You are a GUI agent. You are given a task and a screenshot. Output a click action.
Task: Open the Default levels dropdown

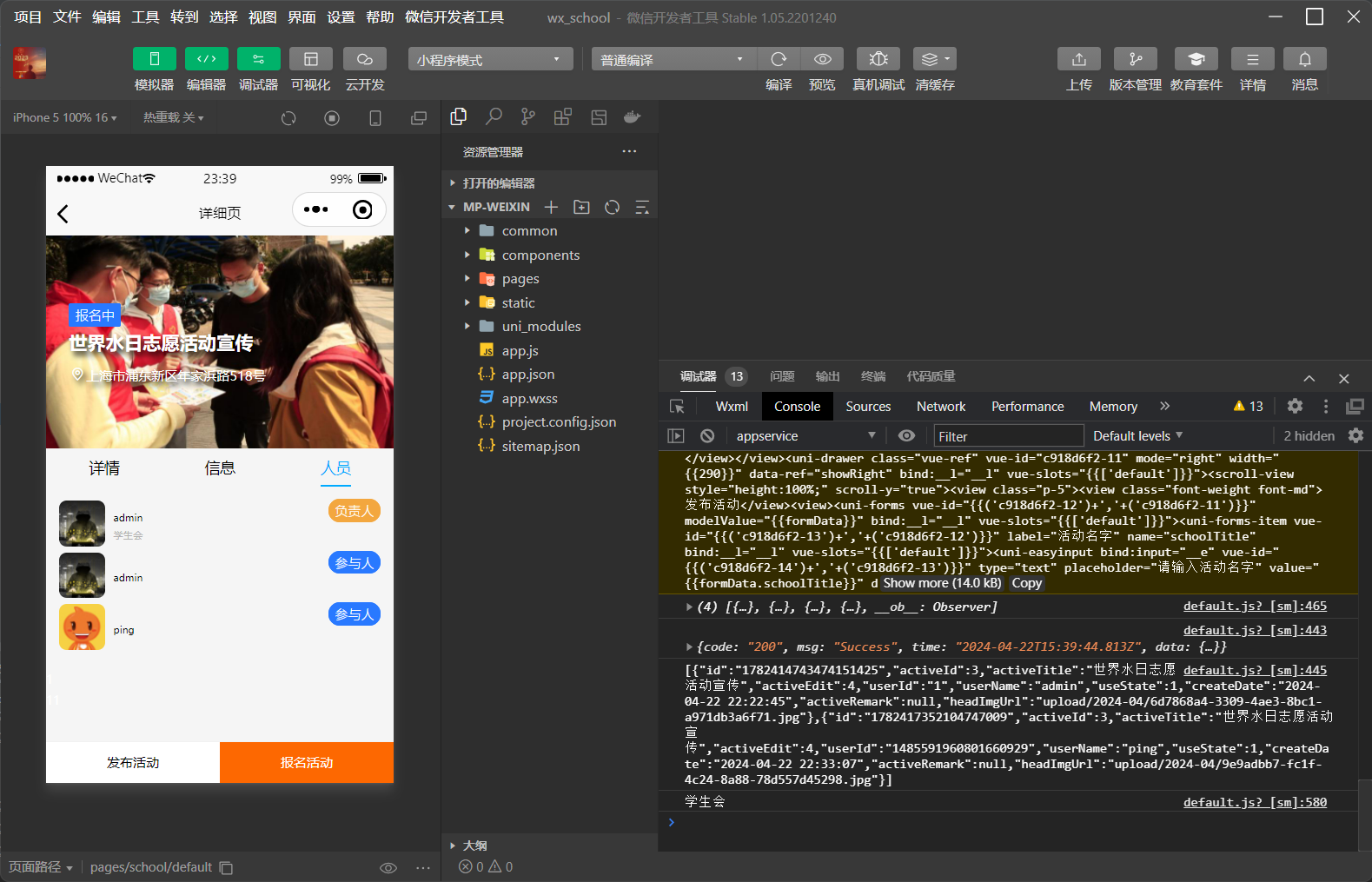pyautogui.click(x=1137, y=436)
